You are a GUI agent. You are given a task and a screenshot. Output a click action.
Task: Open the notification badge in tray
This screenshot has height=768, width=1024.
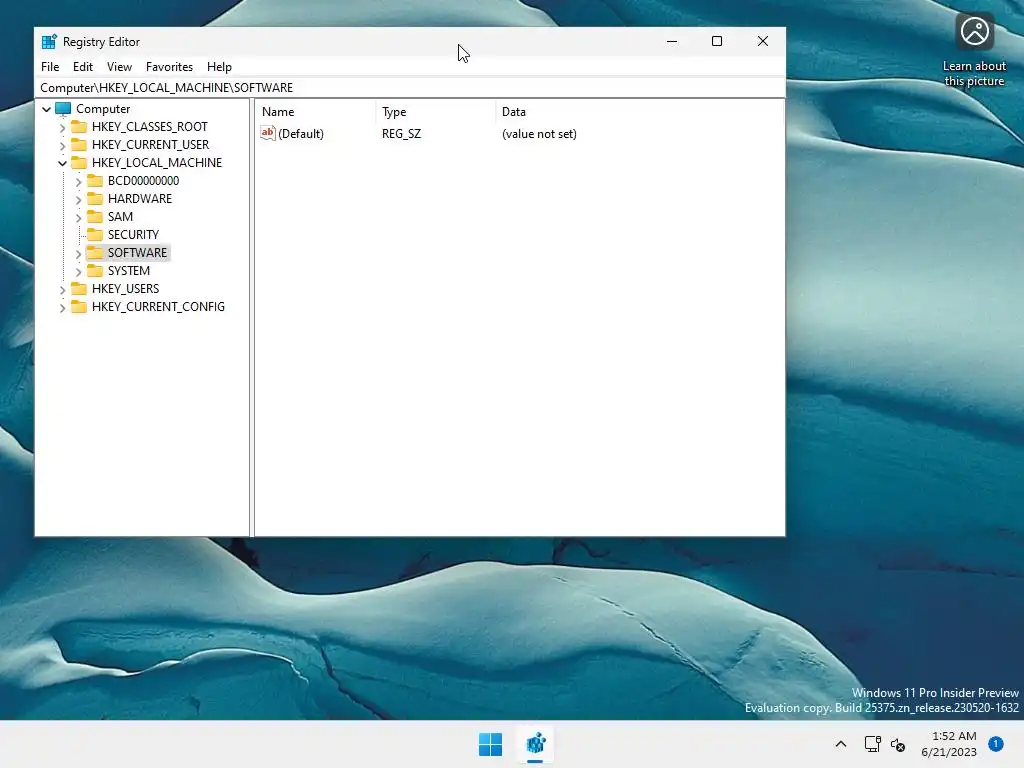point(996,744)
